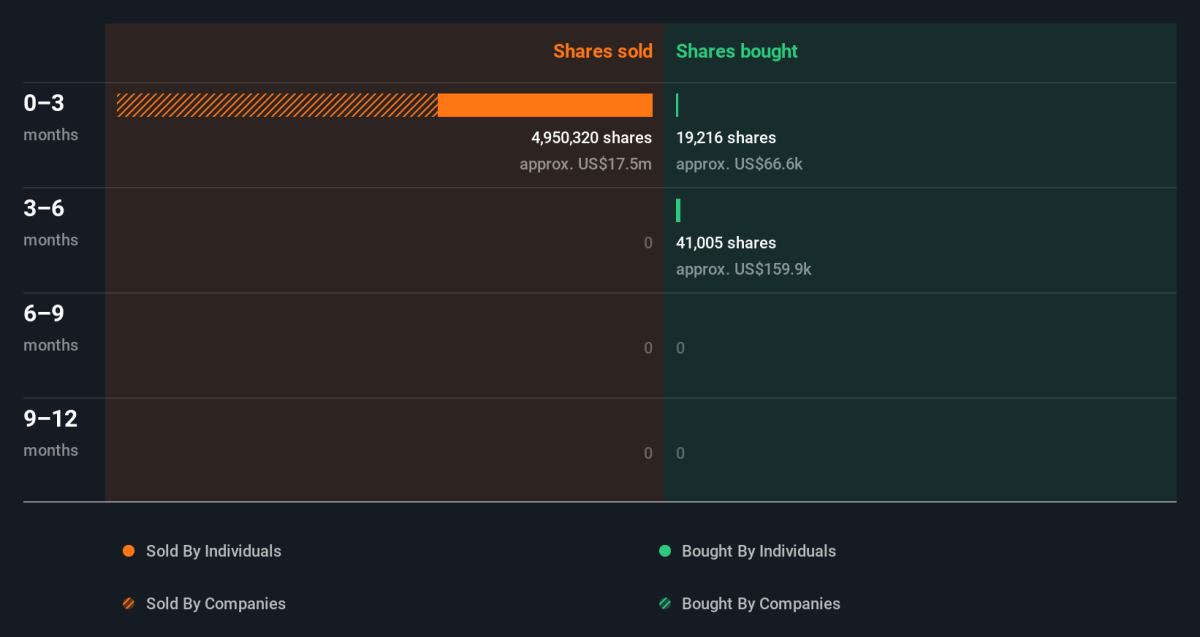Select the 3–6 months row label
1200x637 pixels.
pyautogui.click(x=51, y=222)
